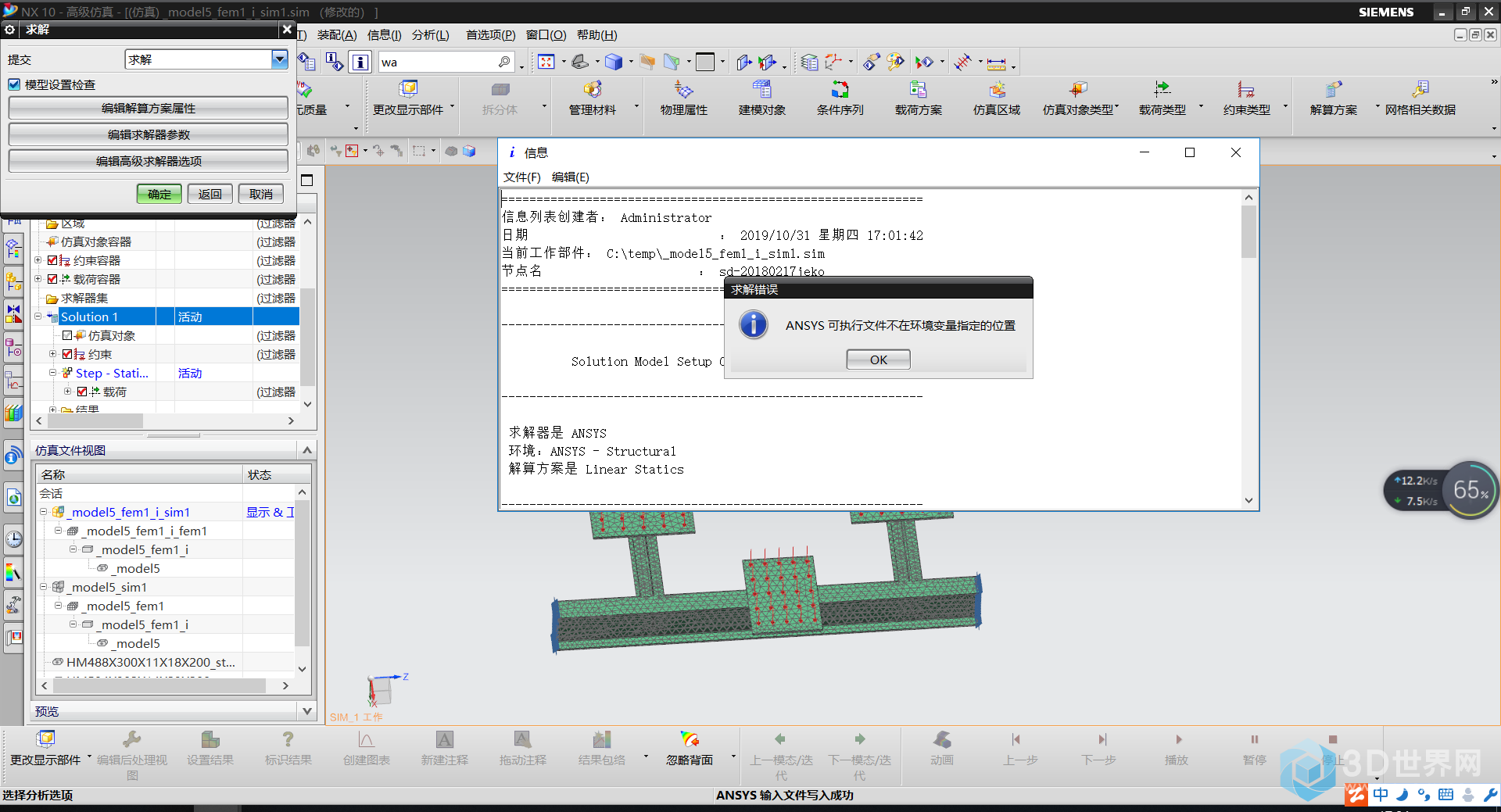The image size is (1501, 812).
Task: Click OK in the 求解错误 dialog
Action: (x=879, y=359)
